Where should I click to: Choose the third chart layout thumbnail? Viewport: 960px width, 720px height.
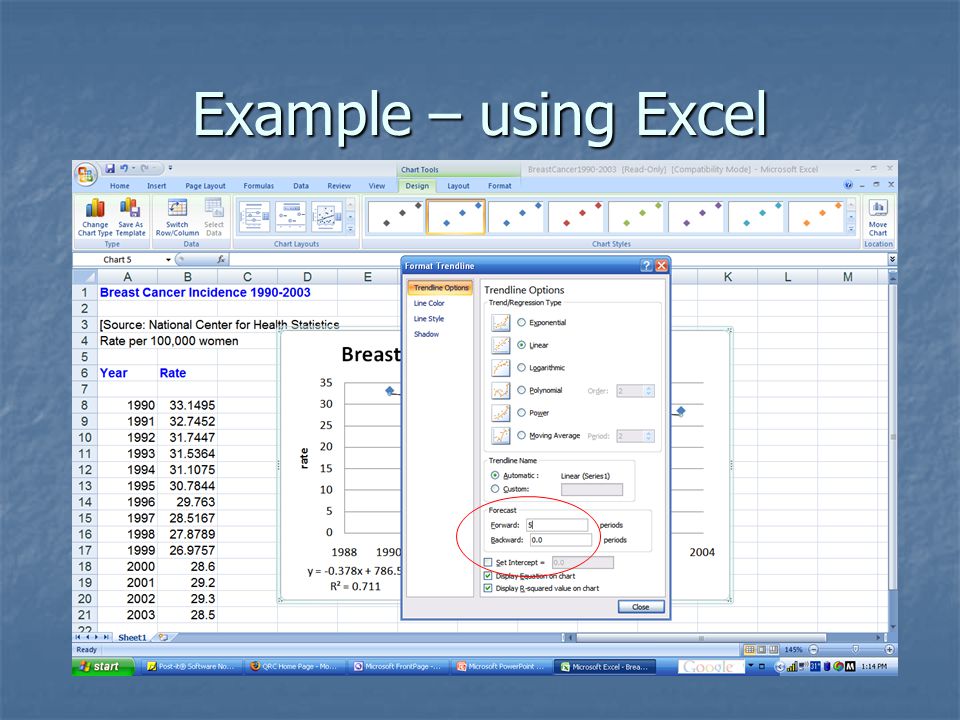click(x=327, y=217)
